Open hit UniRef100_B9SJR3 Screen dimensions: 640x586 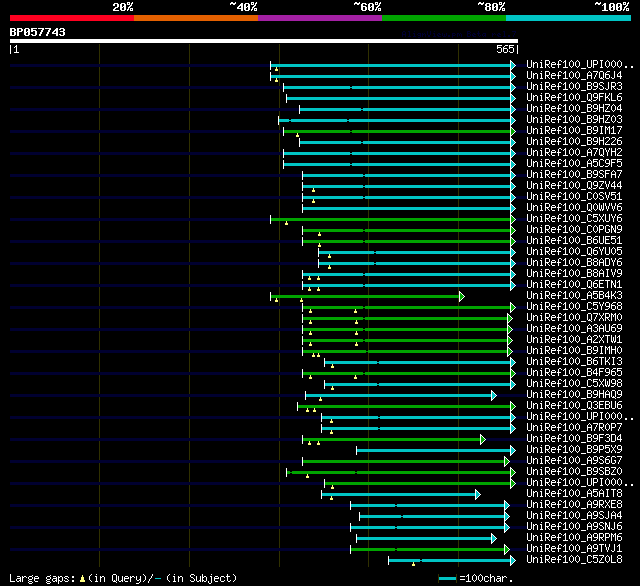tap(574, 87)
